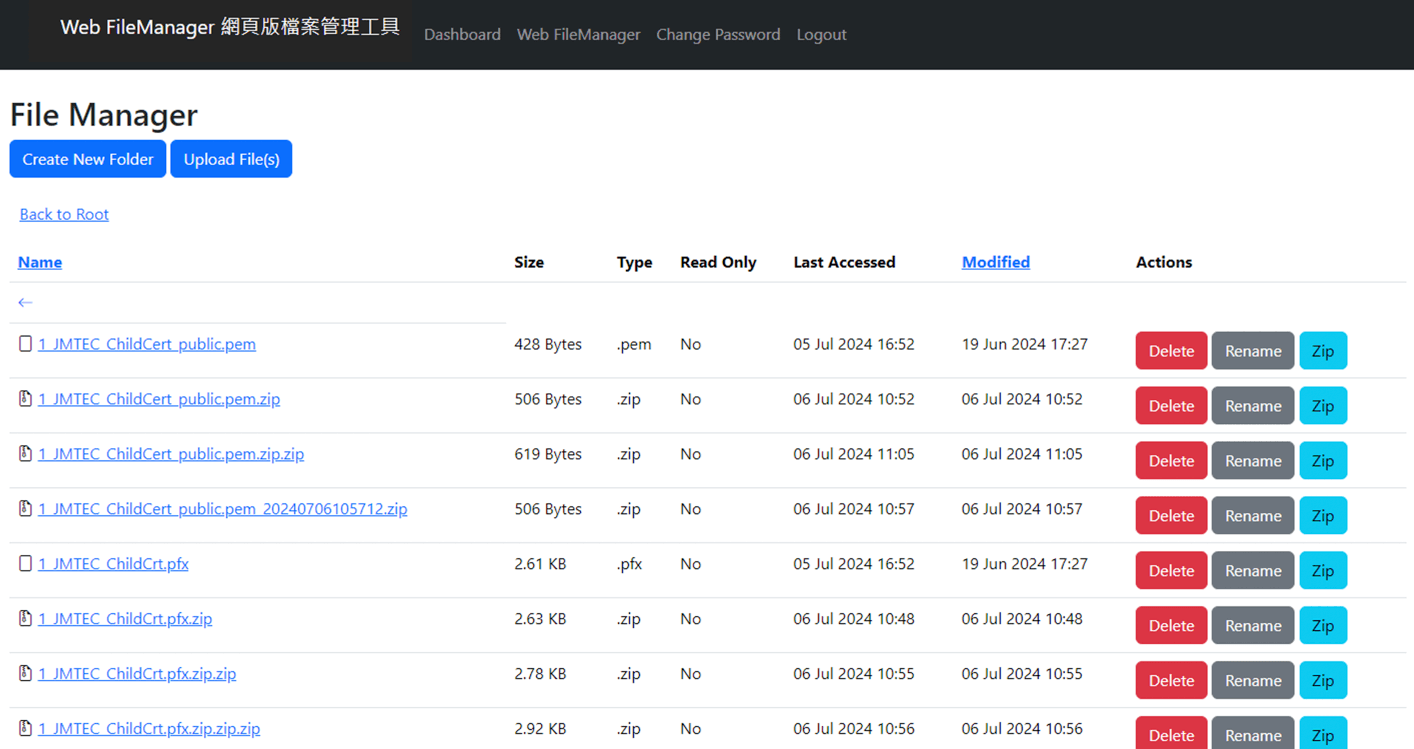This screenshot has width=1414, height=749.
Task: Rename the public.pem_20240706105712.zip file
Action: tap(1253, 516)
